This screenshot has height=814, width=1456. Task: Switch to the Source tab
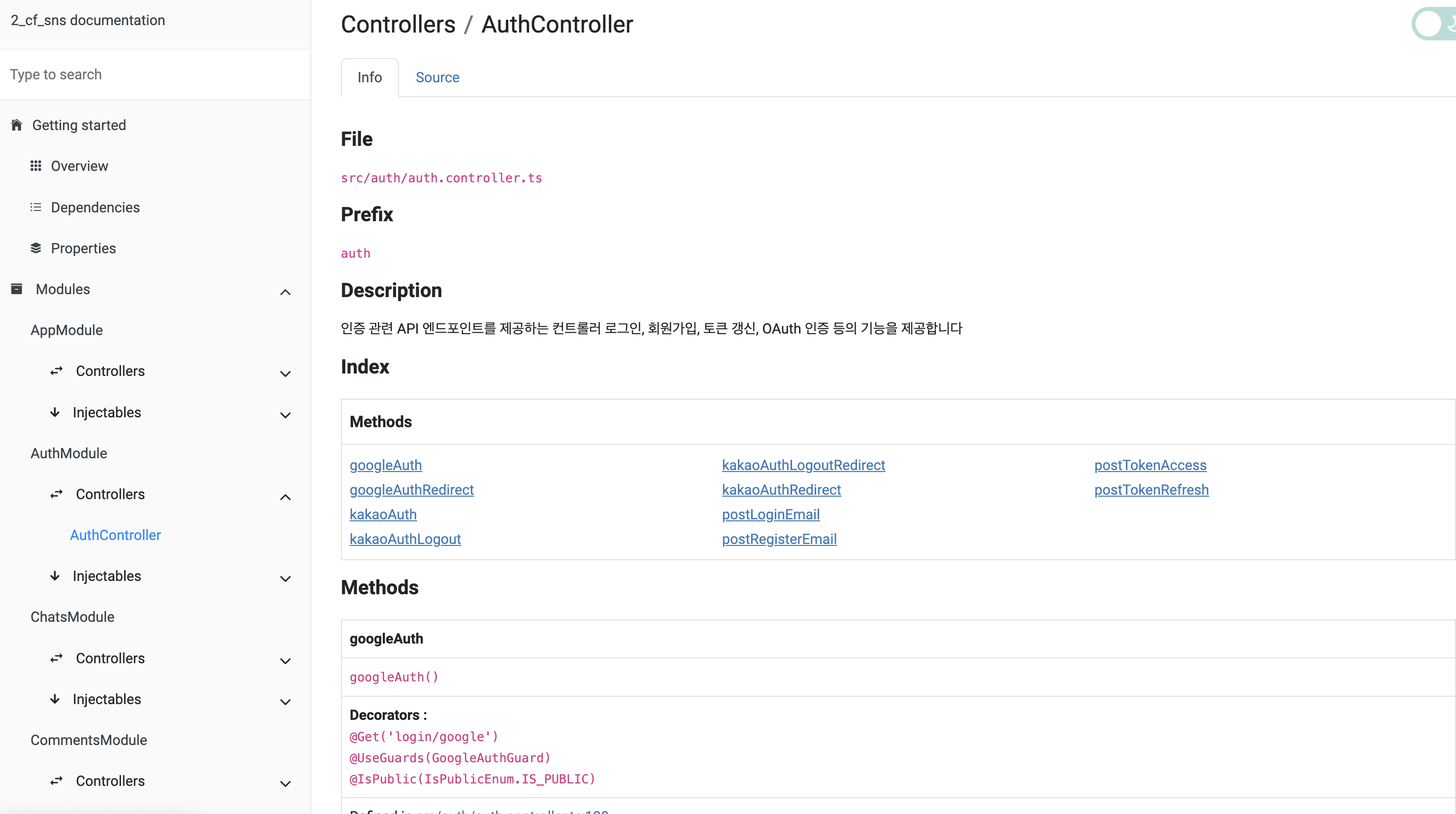point(437,77)
